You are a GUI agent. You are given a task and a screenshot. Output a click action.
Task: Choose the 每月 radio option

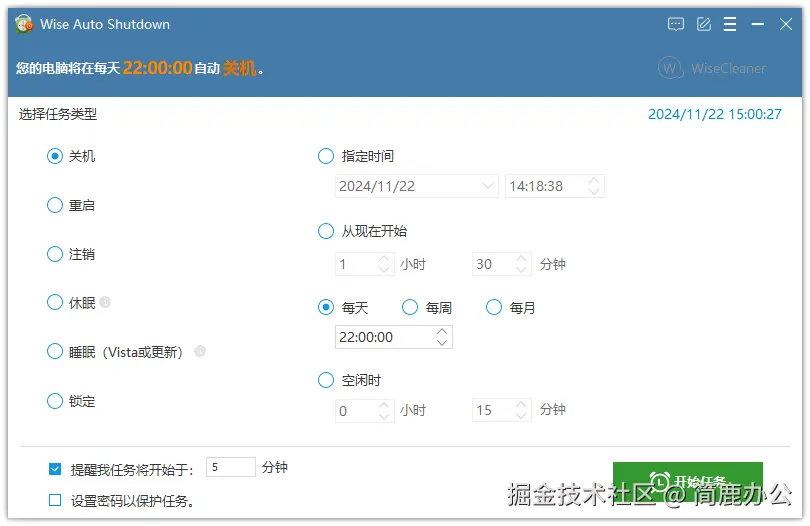click(x=494, y=307)
